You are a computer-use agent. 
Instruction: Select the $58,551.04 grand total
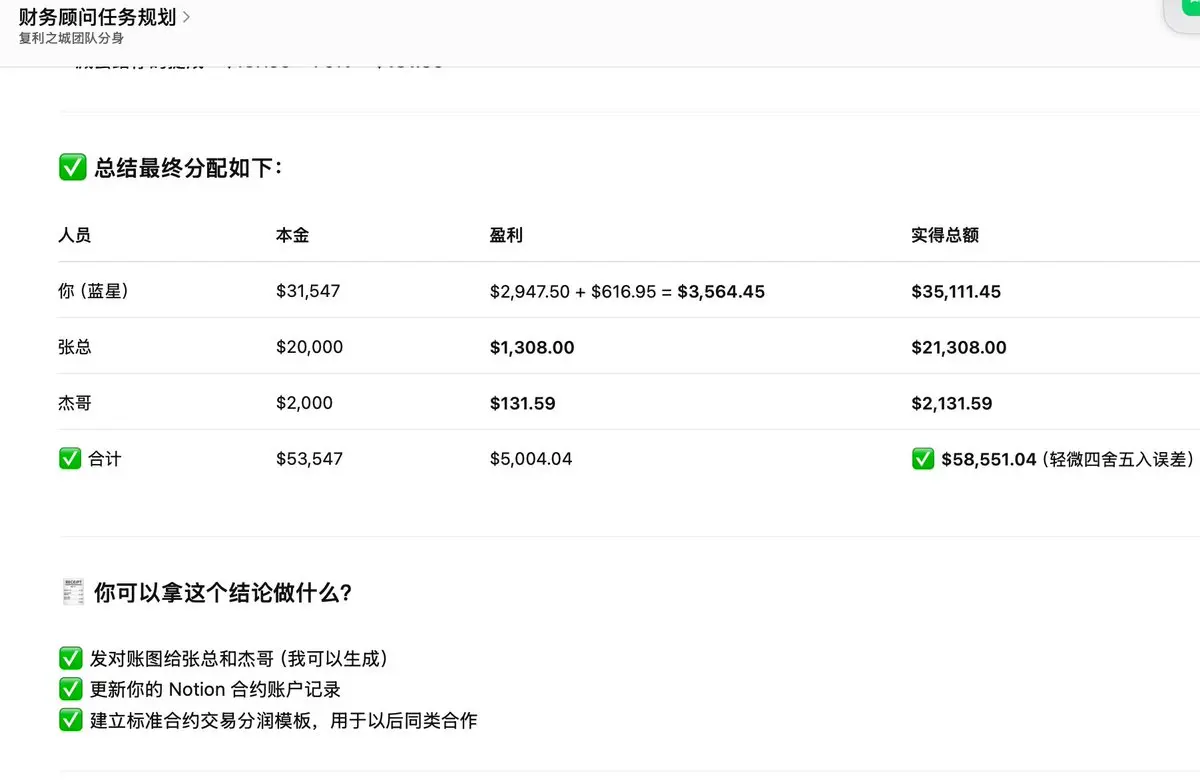coord(989,460)
